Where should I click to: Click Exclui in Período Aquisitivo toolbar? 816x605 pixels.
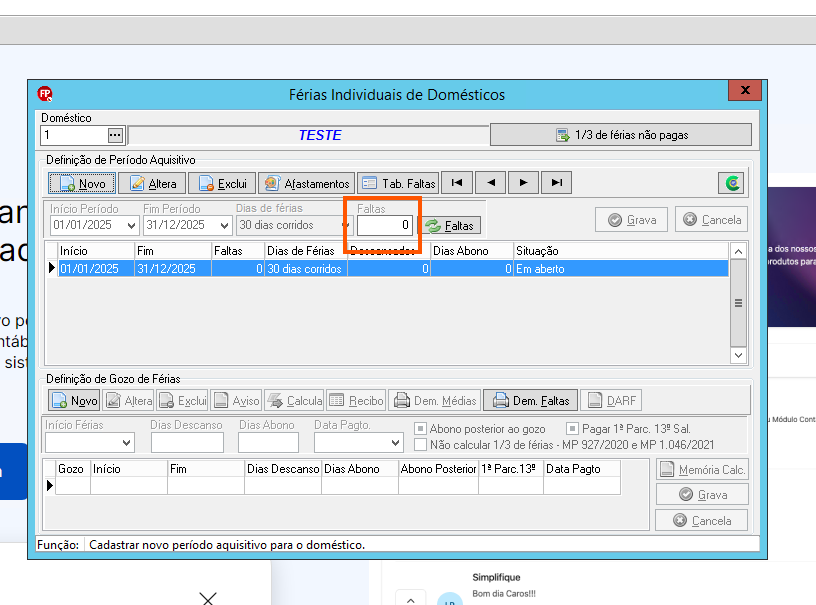pyautogui.click(x=222, y=183)
